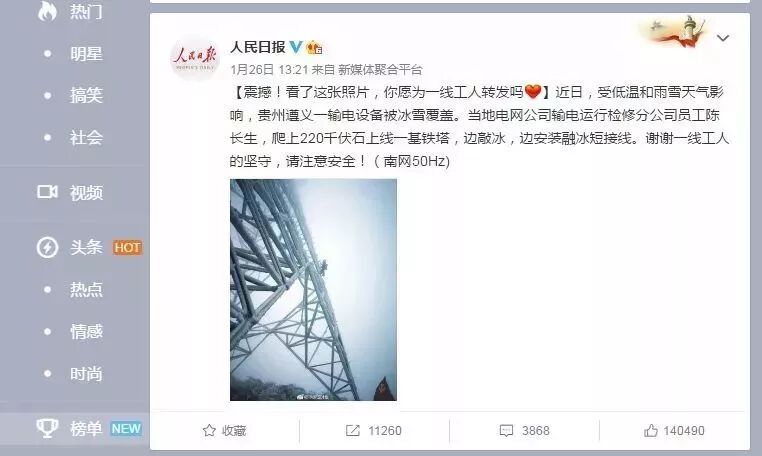The width and height of the screenshot is (762, 456).
Task: Select the 时尚 sidebar category
Action: [86, 374]
